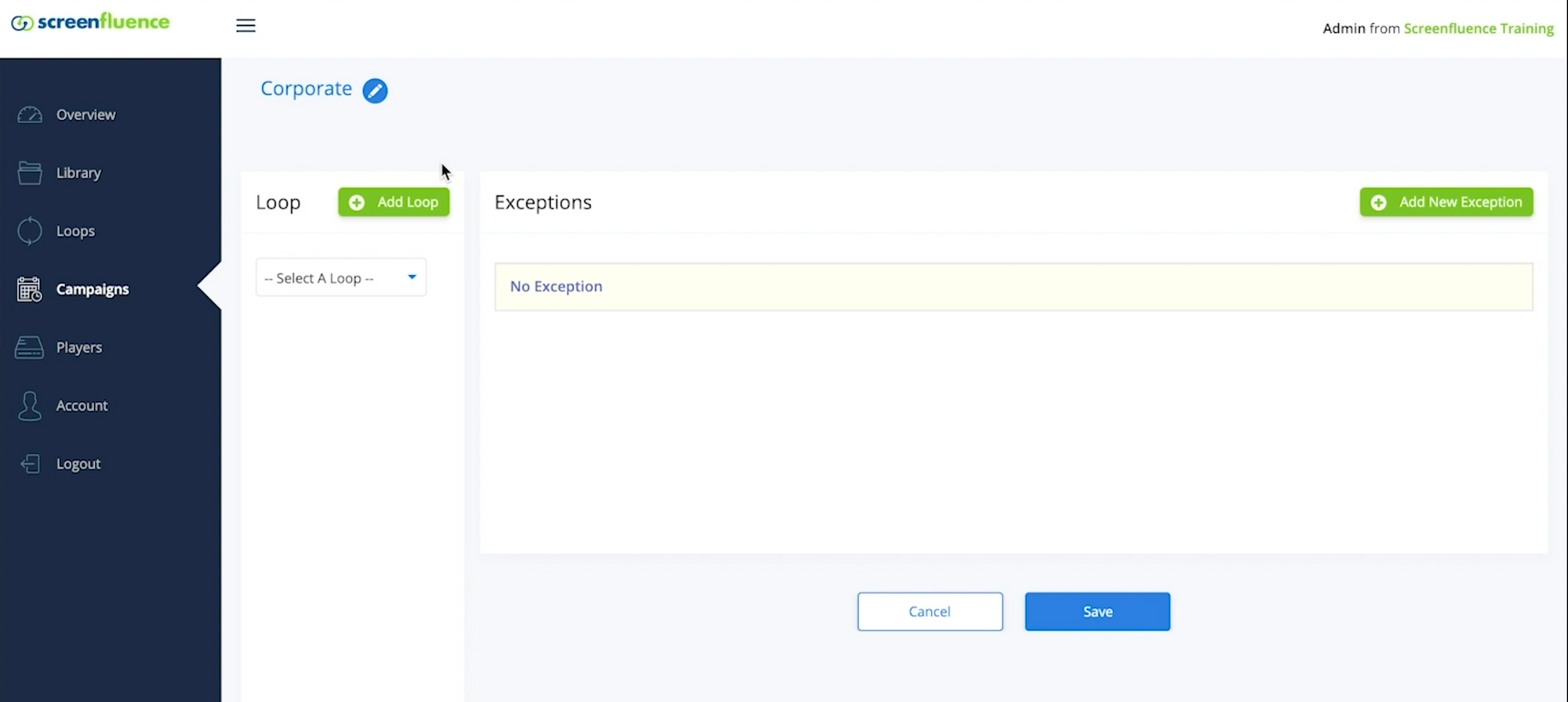Click the Overview gauge icon

tap(30, 115)
